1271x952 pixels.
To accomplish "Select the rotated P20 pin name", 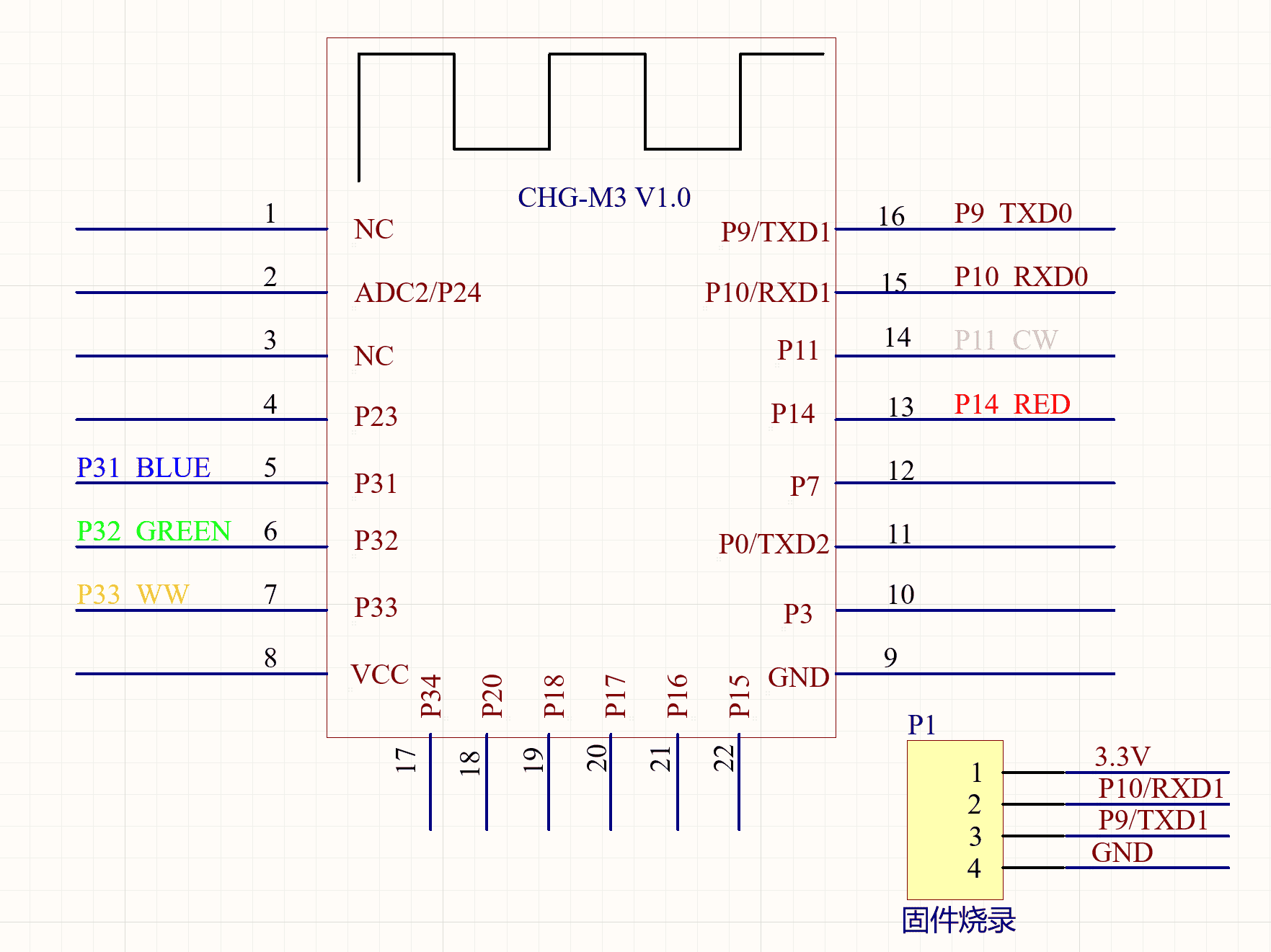I will (492, 696).
